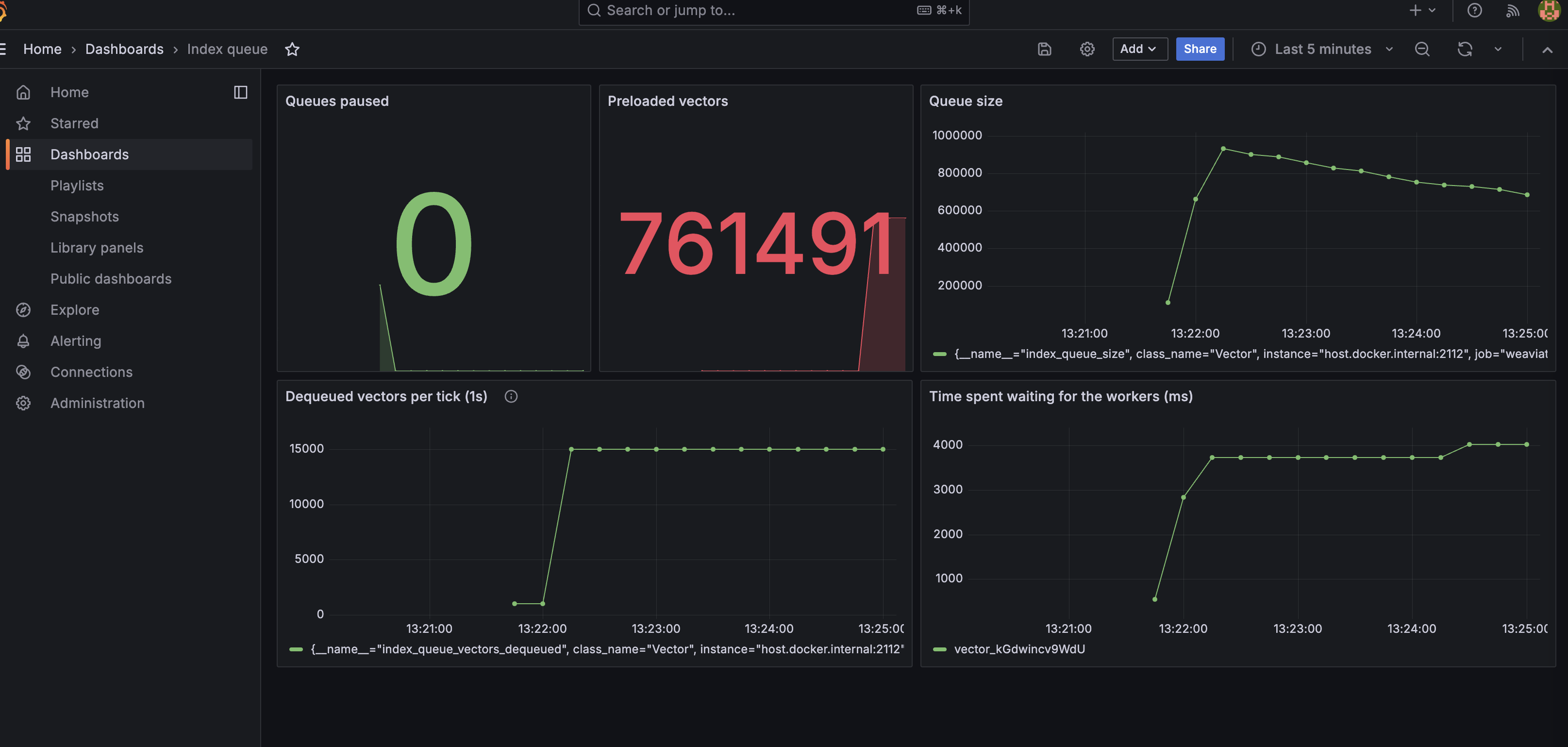1568x747 pixels.
Task: Refresh the dashboard
Action: 1465,50
